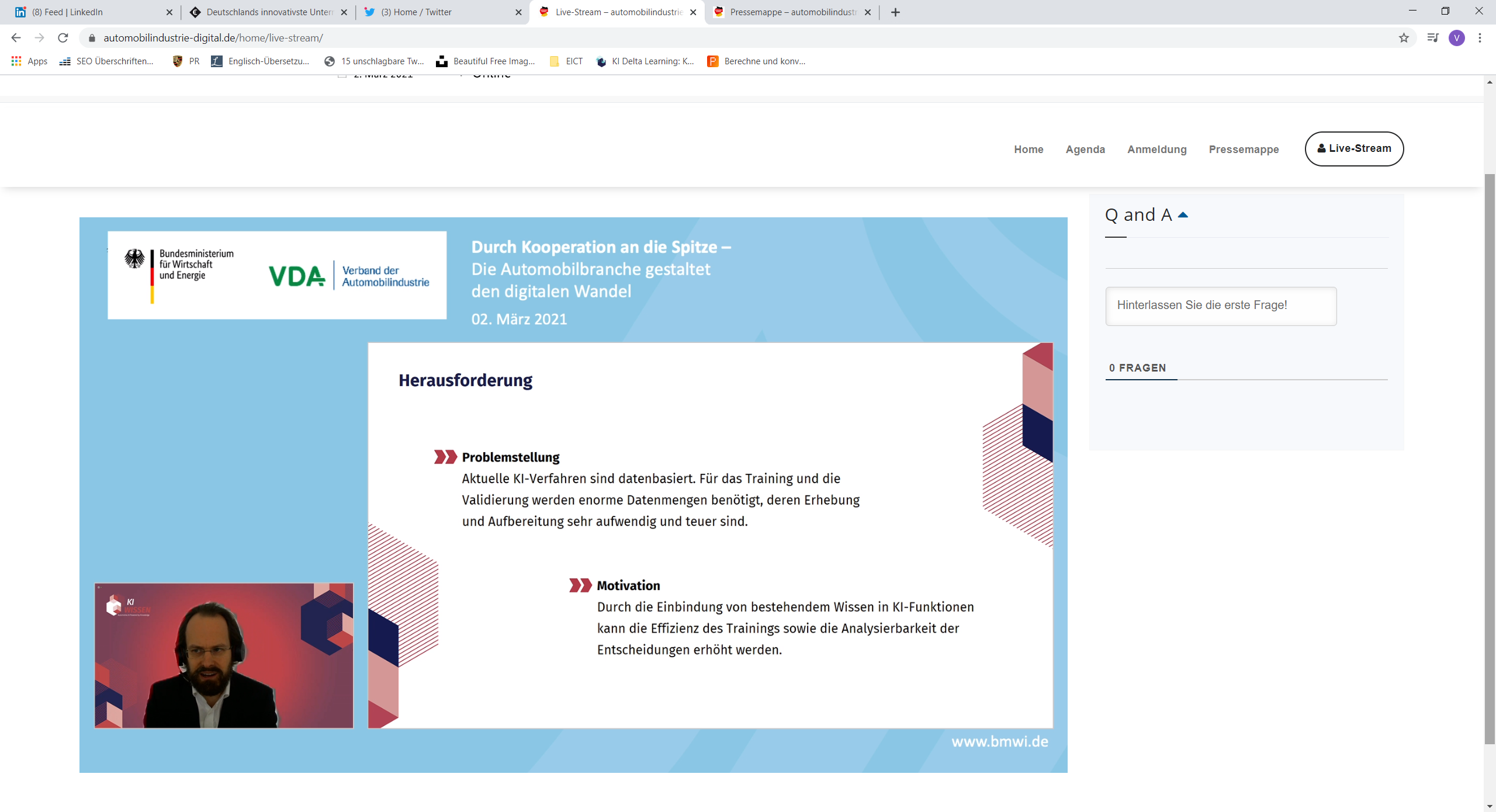Close the Deutschlands innovativste tab
The height and width of the screenshot is (812, 1496).
[x=344, y=12]
